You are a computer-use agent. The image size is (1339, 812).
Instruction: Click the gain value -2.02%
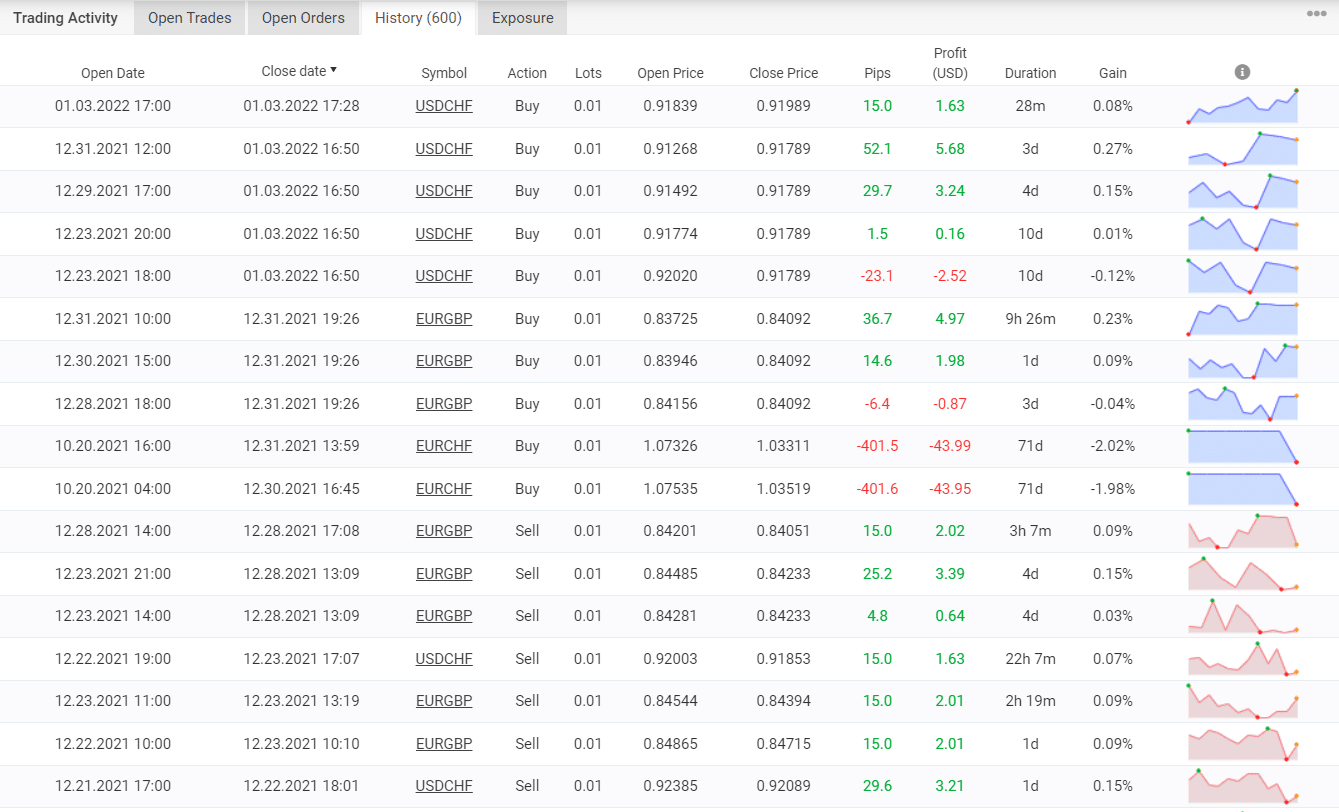[1113, 446]
